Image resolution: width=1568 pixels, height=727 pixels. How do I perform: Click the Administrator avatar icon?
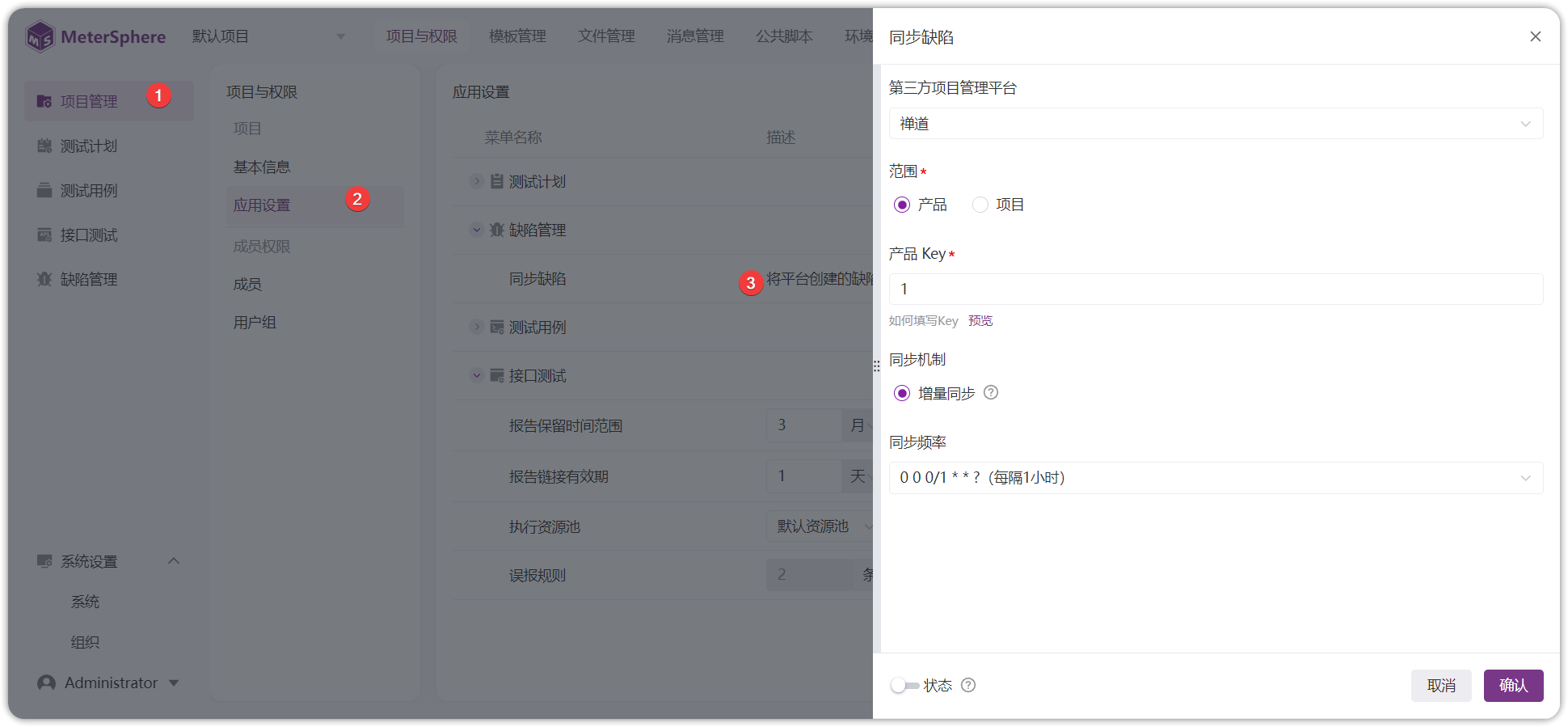pos(47,683)
